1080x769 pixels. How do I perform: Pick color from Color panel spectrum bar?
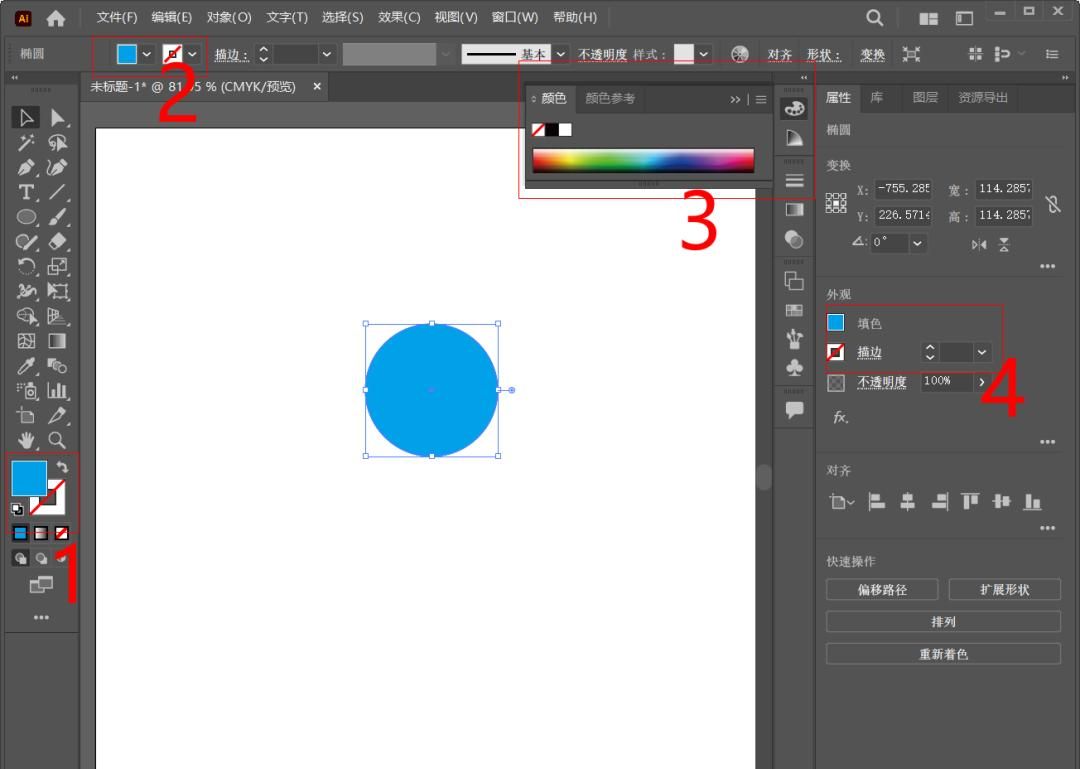click(643, 161)
